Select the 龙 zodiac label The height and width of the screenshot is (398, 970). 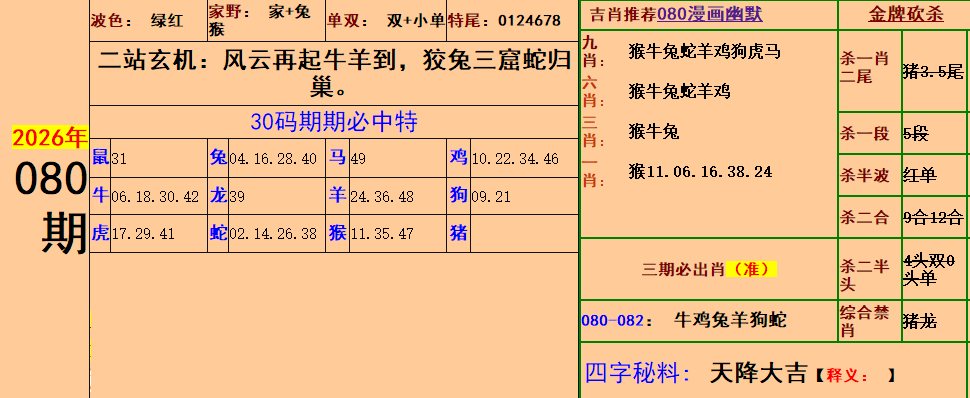pos(218,196)
